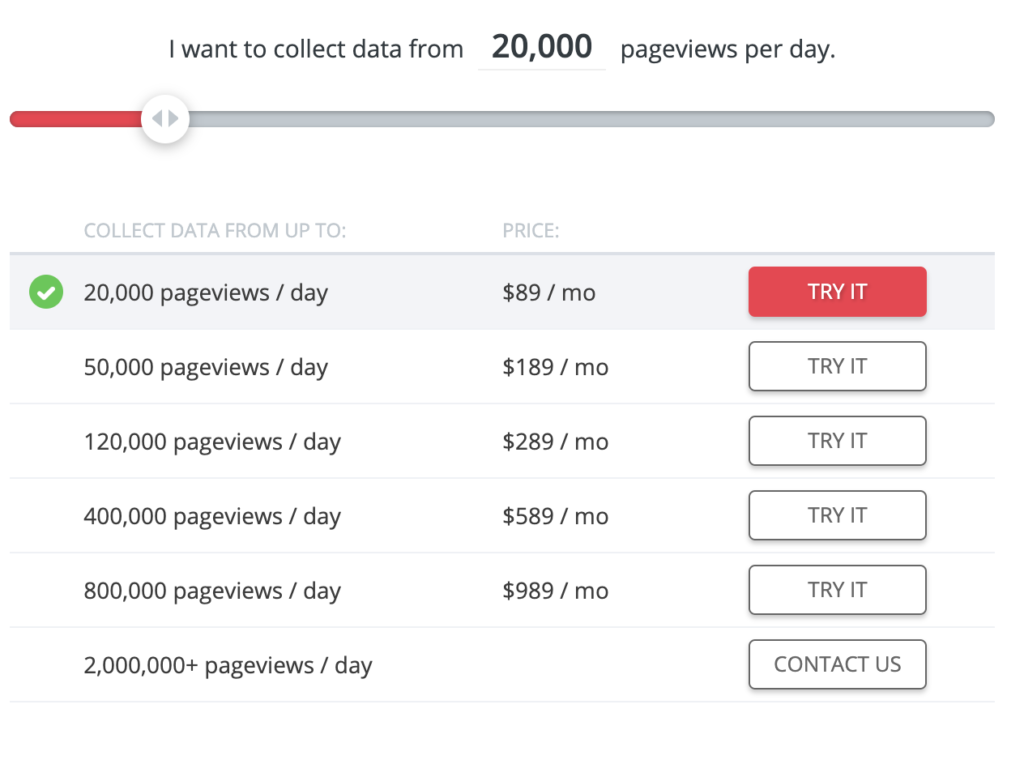1024x760 pixels.
Task: Select the red TRY IT button for $89 plan
Action: coord(837,291)
